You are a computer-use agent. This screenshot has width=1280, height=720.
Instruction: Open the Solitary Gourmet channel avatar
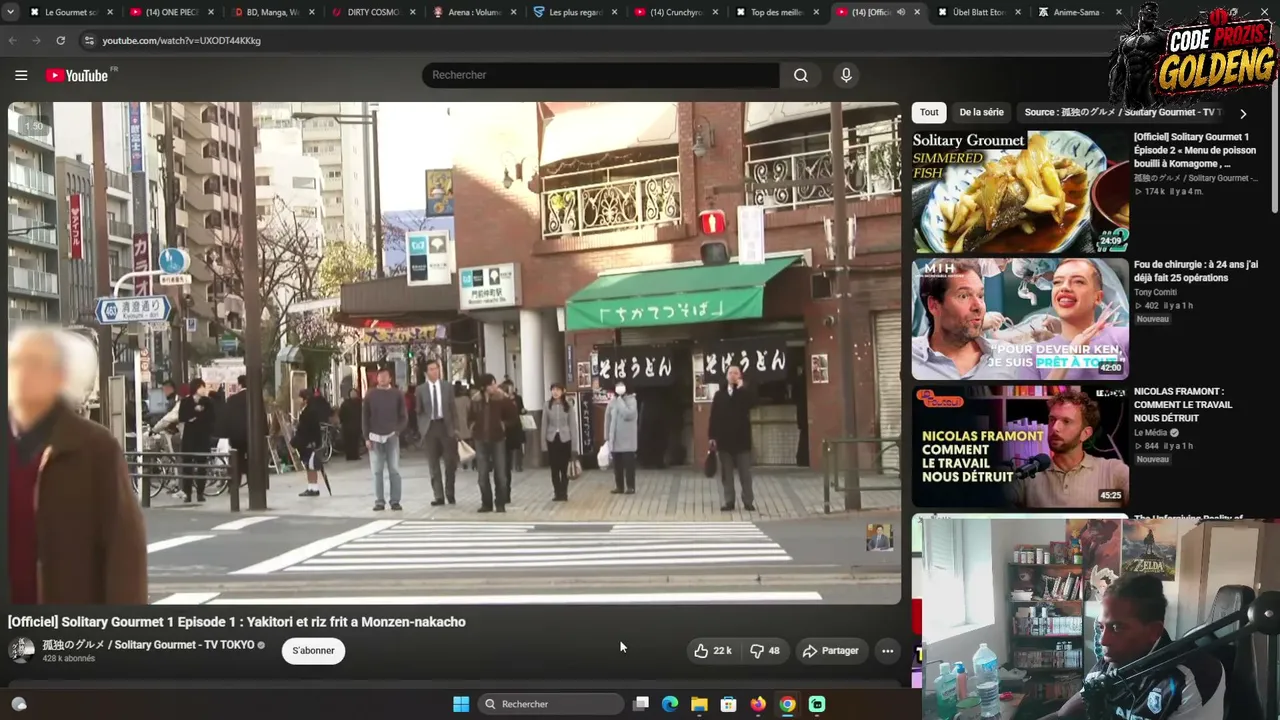[21, 651]
